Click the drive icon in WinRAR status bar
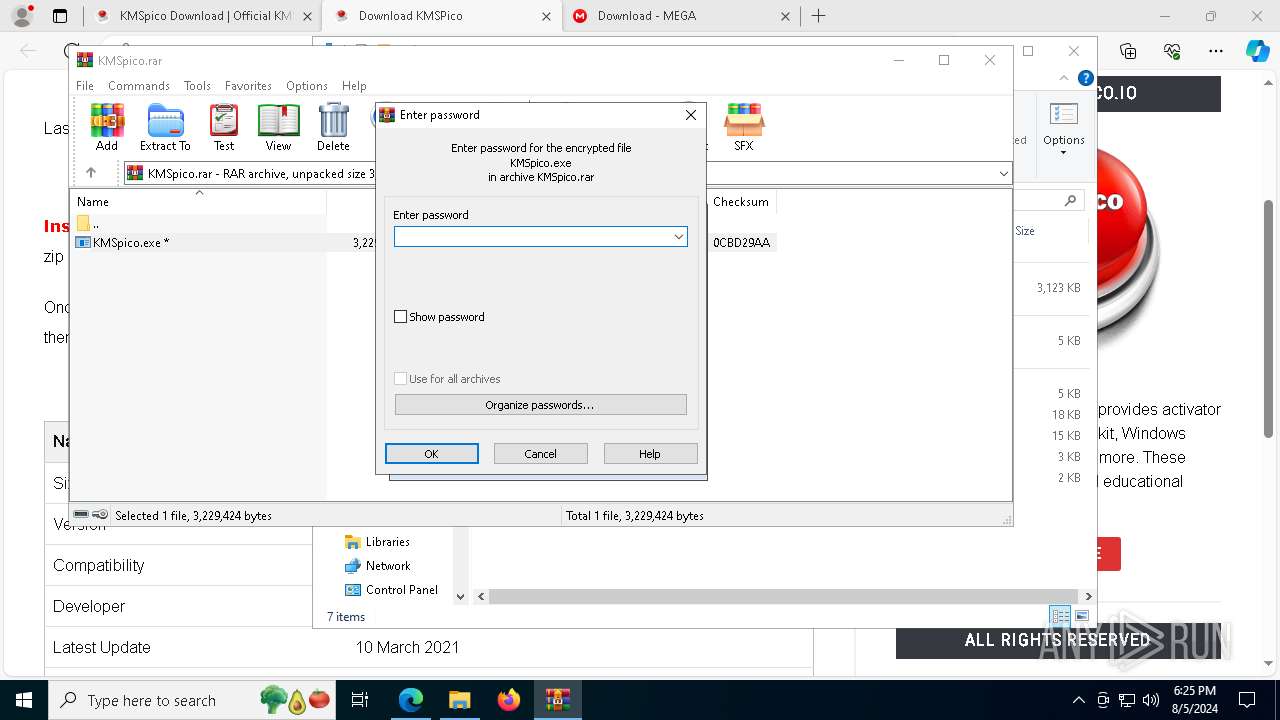This screenshot has width=1280, height=720. [x=81, y=515]
